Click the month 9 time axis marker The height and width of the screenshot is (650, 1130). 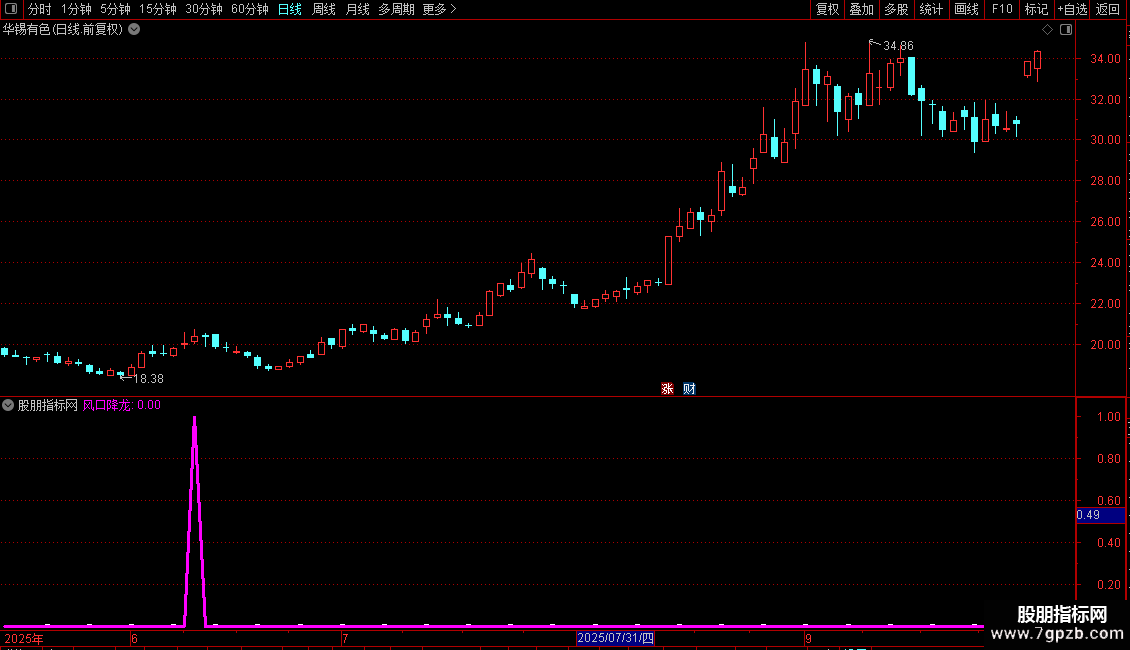[809, 638]
